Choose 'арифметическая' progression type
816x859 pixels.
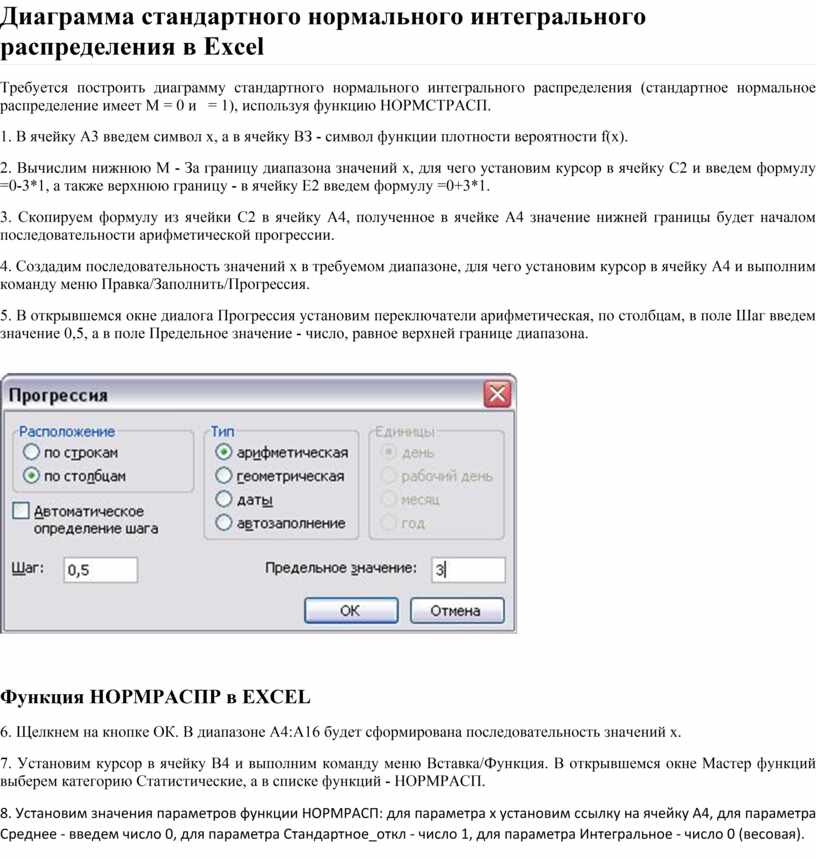point(223,453)
